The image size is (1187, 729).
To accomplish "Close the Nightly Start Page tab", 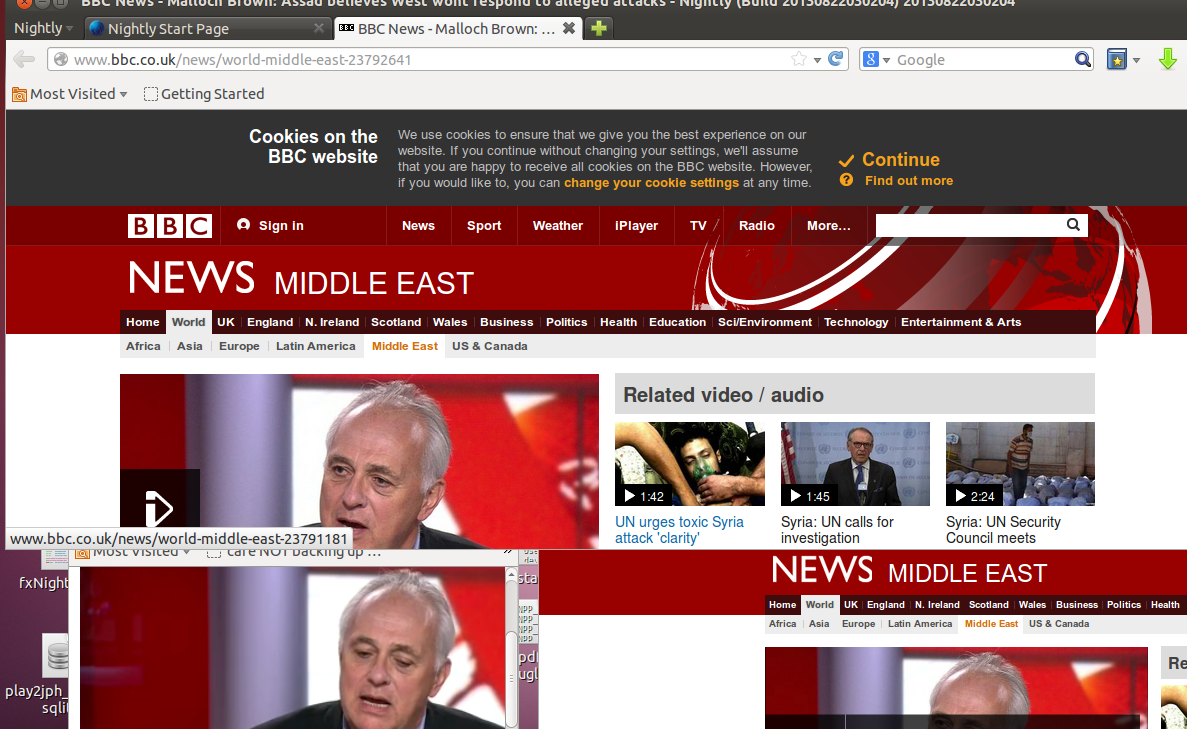I will point(319,28).
